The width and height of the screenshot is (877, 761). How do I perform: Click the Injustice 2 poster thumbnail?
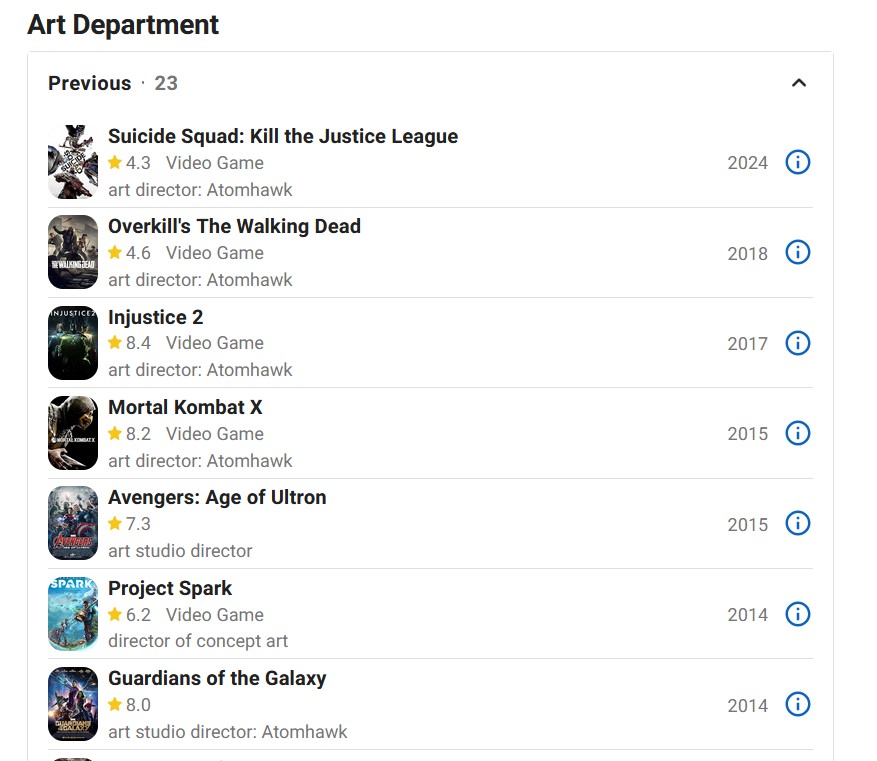(73, 343)
